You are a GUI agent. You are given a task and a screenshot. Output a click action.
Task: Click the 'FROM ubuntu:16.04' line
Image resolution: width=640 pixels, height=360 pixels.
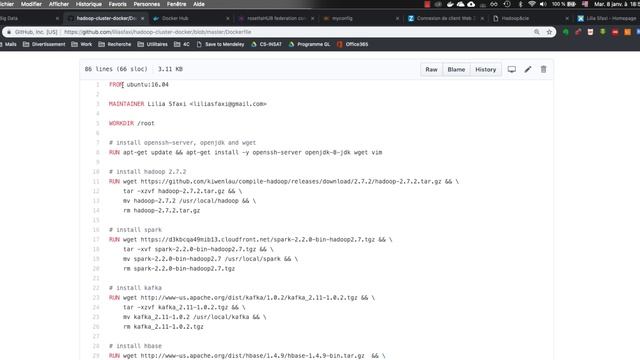(x=139, y=84)
